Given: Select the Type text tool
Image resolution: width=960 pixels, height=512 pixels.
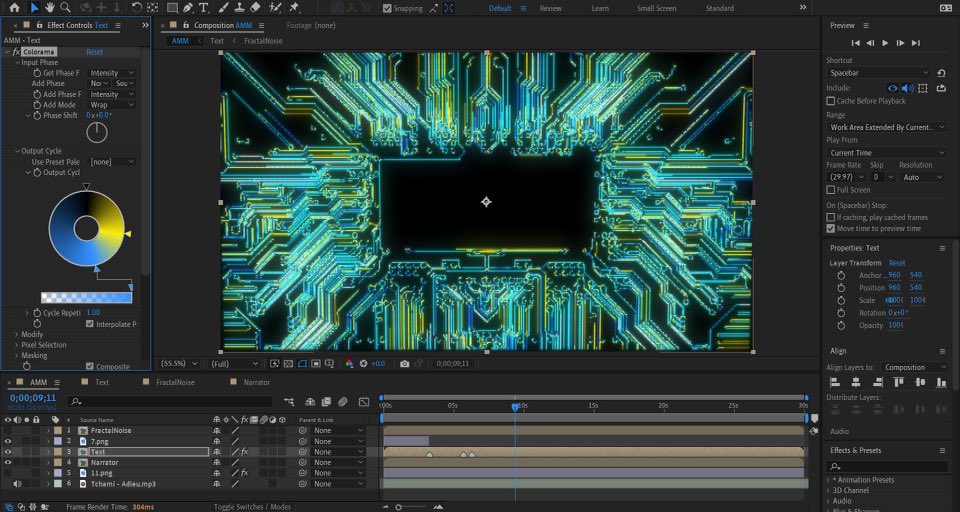Looking at the screenshot, I should (x=204, y=8).
